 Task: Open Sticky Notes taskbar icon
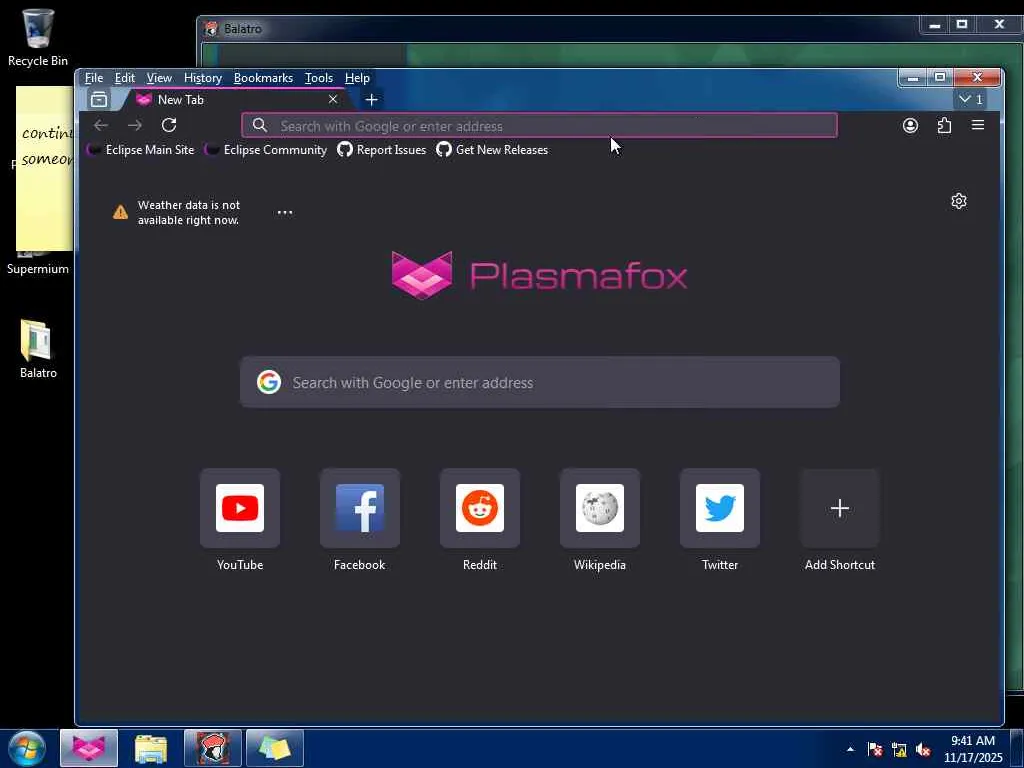click(x=274, y=748)
